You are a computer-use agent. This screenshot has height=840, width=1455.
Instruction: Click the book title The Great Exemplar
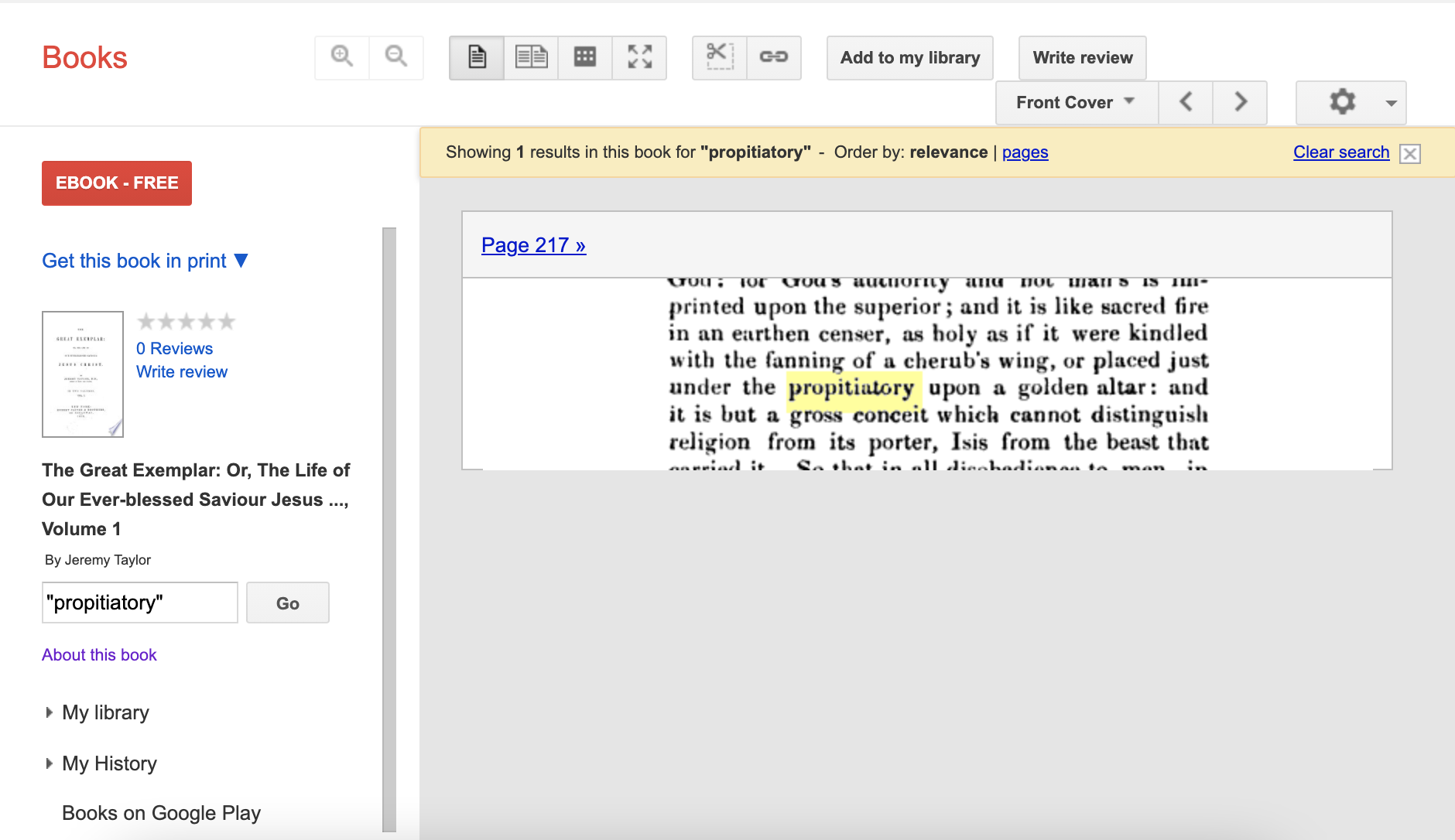(196, 500)
